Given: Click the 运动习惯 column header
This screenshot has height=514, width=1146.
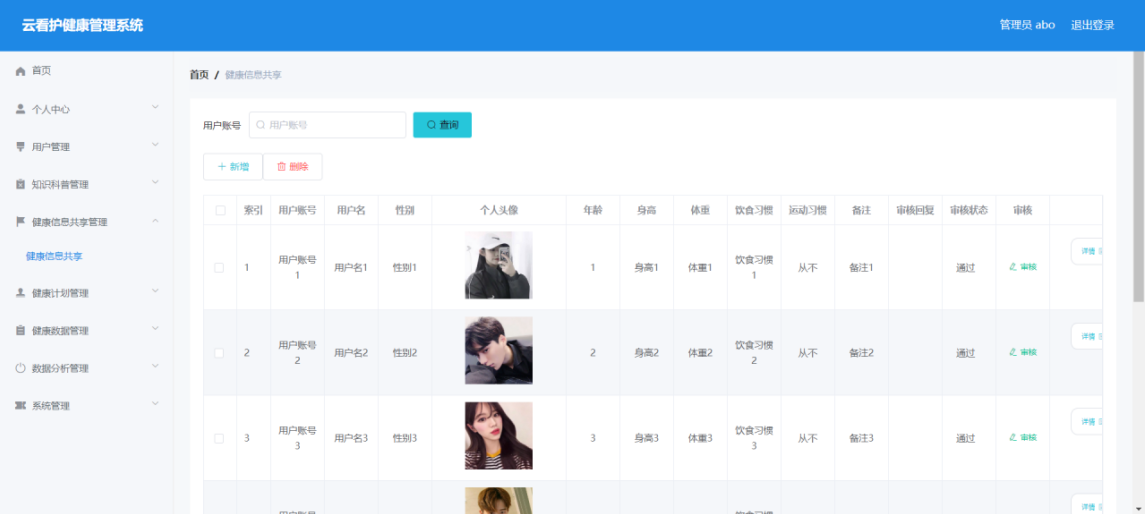Looking at the screenshot, I should coord(808,211).
